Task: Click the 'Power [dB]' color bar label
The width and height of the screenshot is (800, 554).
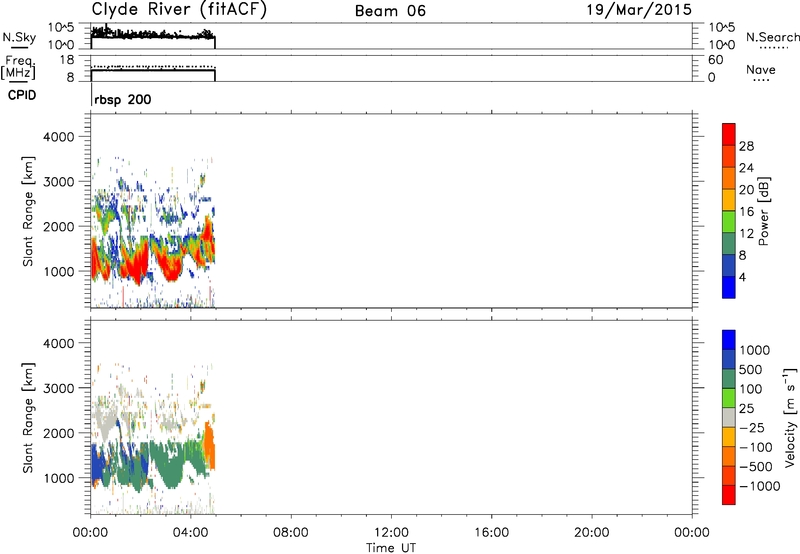Action: click(x=763, y=211)
